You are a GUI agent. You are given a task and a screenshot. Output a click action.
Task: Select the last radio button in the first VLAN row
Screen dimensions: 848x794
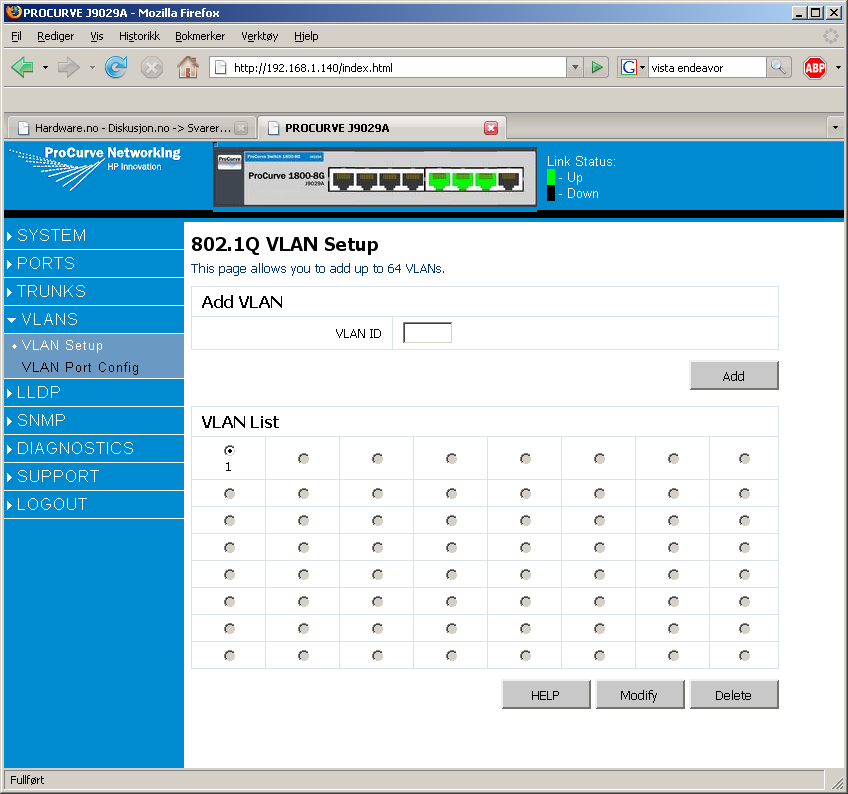point(745,459)
